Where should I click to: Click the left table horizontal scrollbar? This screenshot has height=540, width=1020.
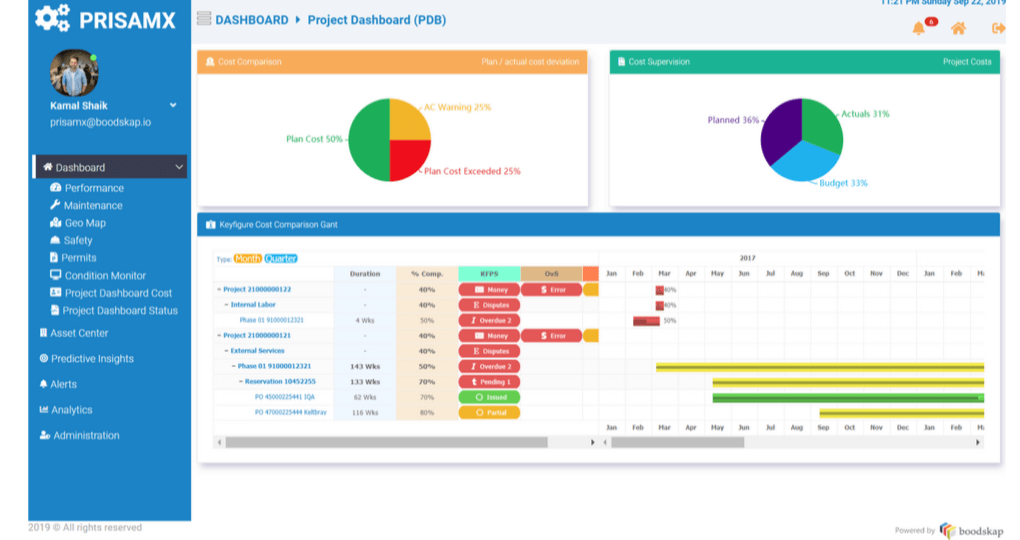pos(386,442)
